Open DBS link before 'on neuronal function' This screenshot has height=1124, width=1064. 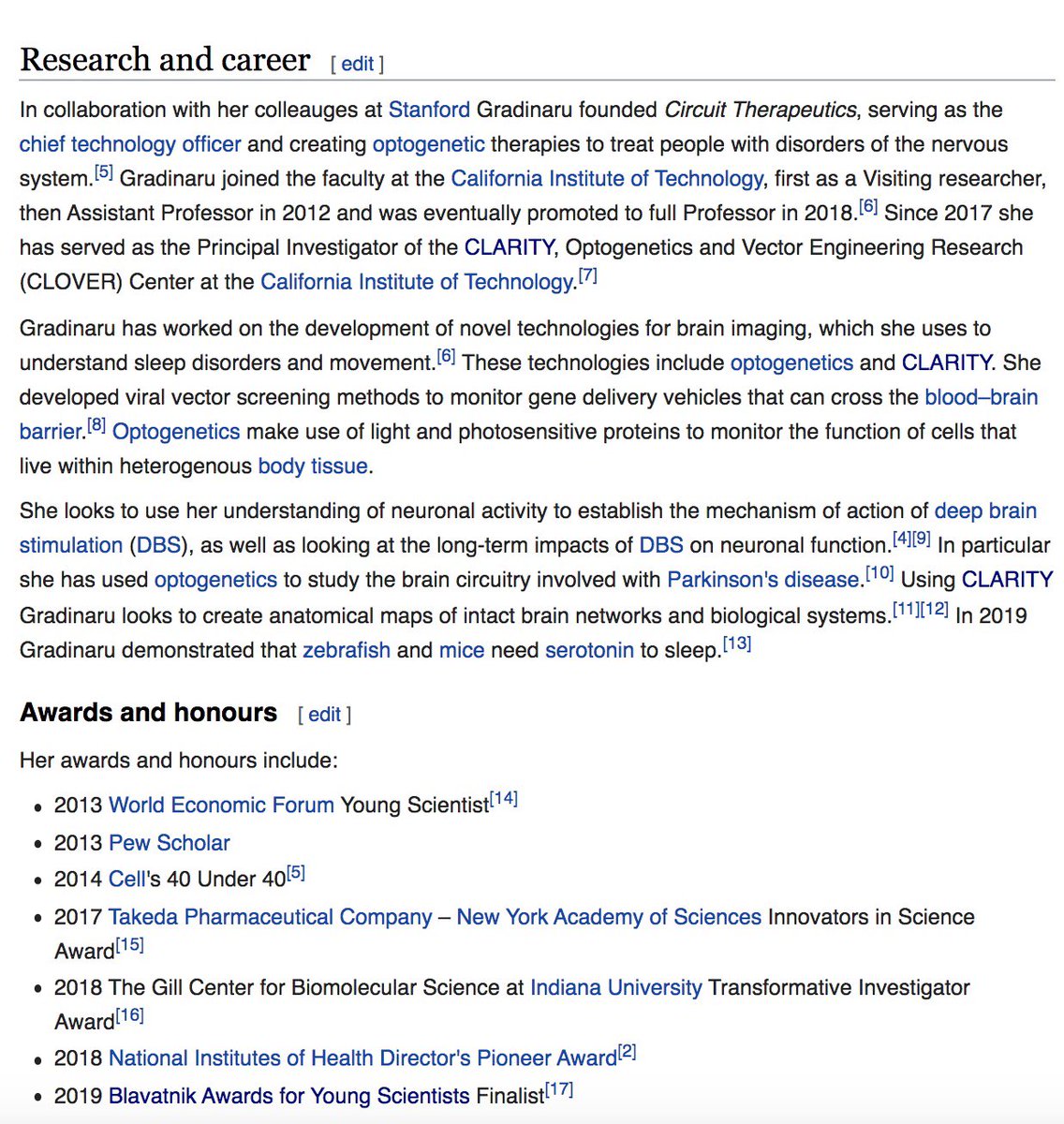(x=660, y=545)
